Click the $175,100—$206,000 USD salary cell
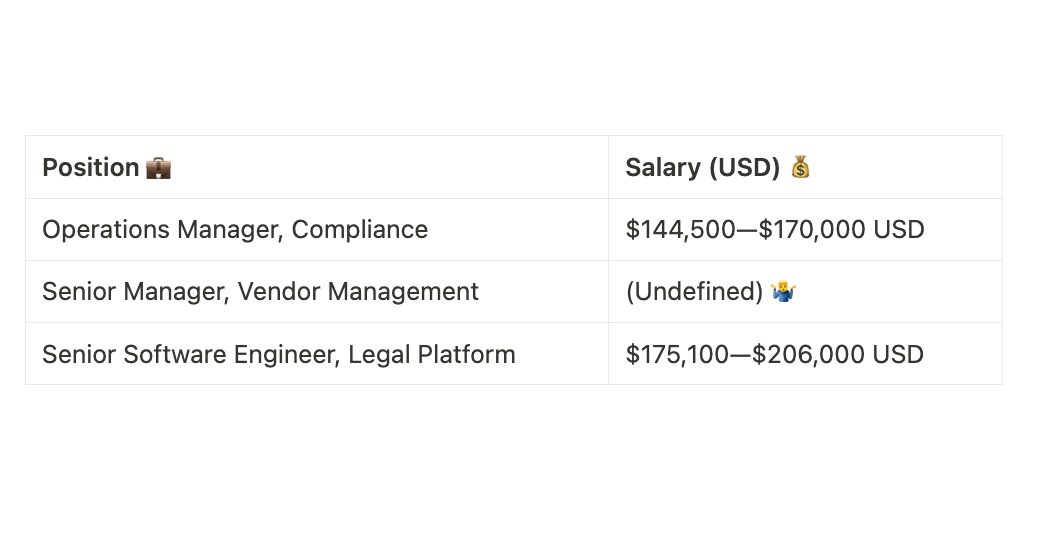Viewport: 1042px width, 554px height. tap(805, 354)
